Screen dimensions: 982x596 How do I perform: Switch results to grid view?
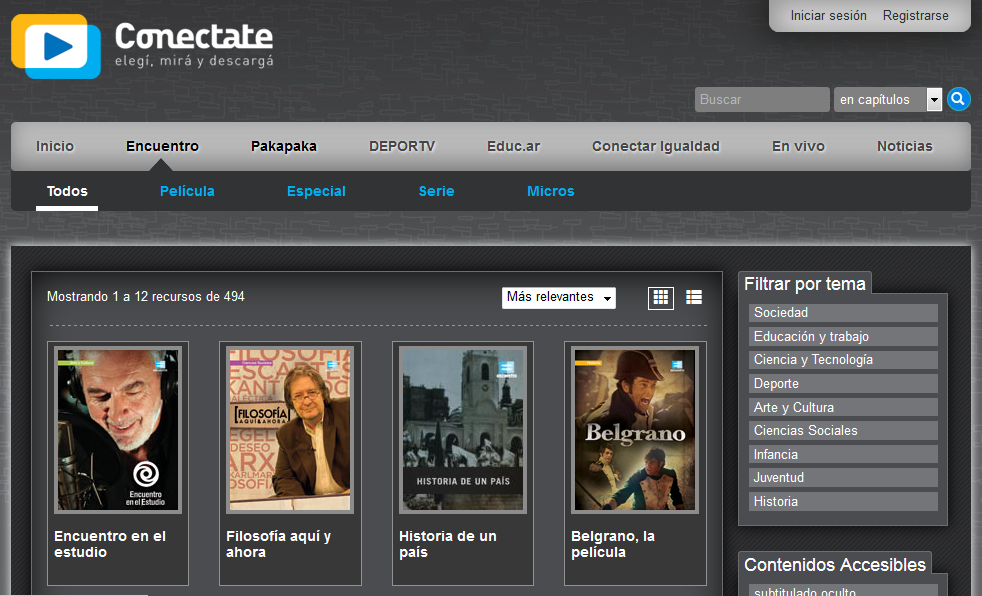660,297
